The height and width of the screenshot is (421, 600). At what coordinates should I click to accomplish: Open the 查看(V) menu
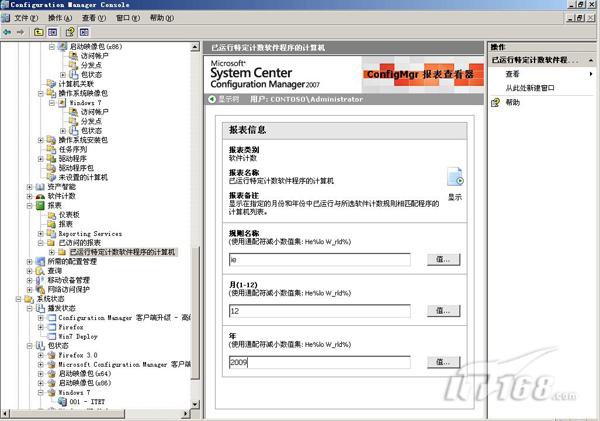[x=94, y=18]
